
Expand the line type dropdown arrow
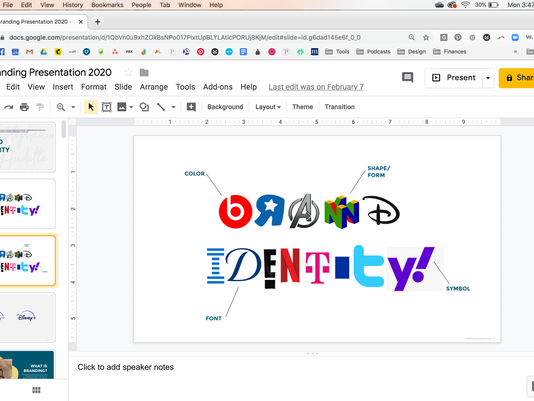click(173, 107)
